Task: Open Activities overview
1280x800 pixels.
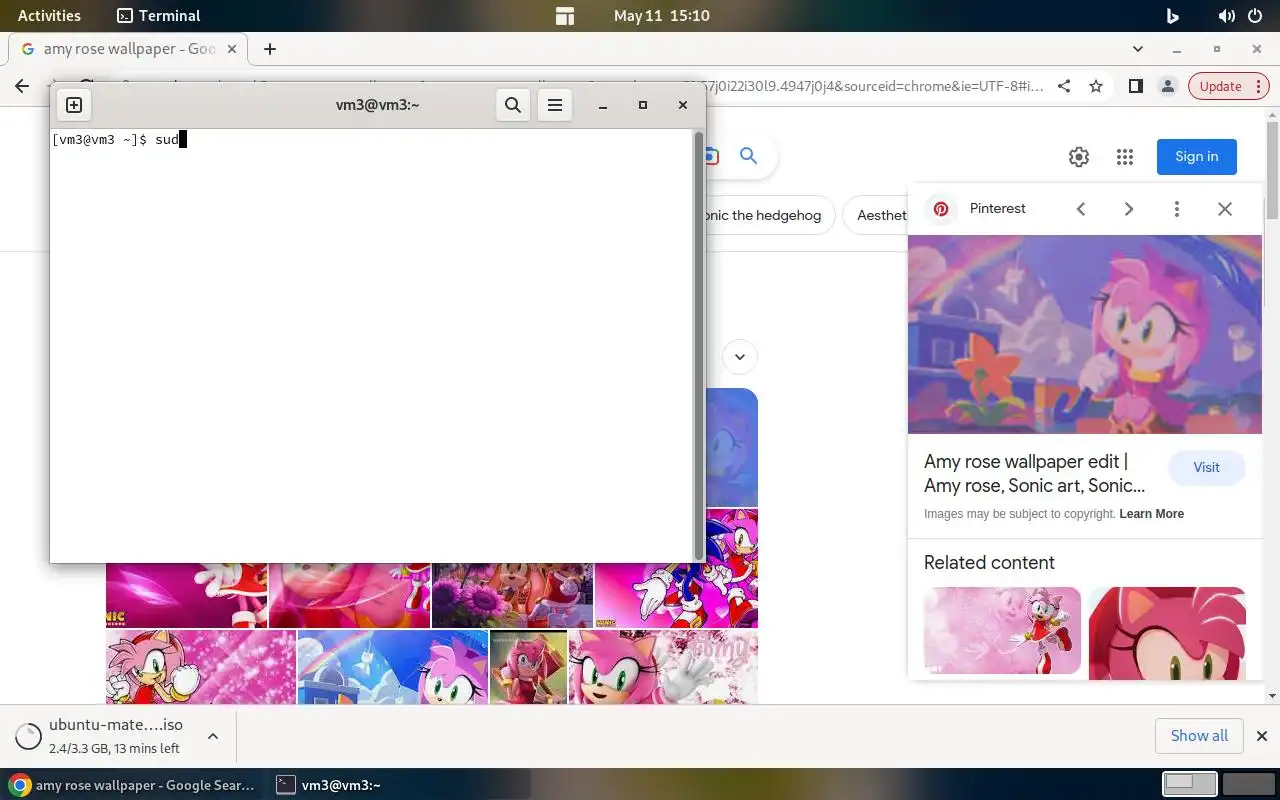Action: point(49,16)
